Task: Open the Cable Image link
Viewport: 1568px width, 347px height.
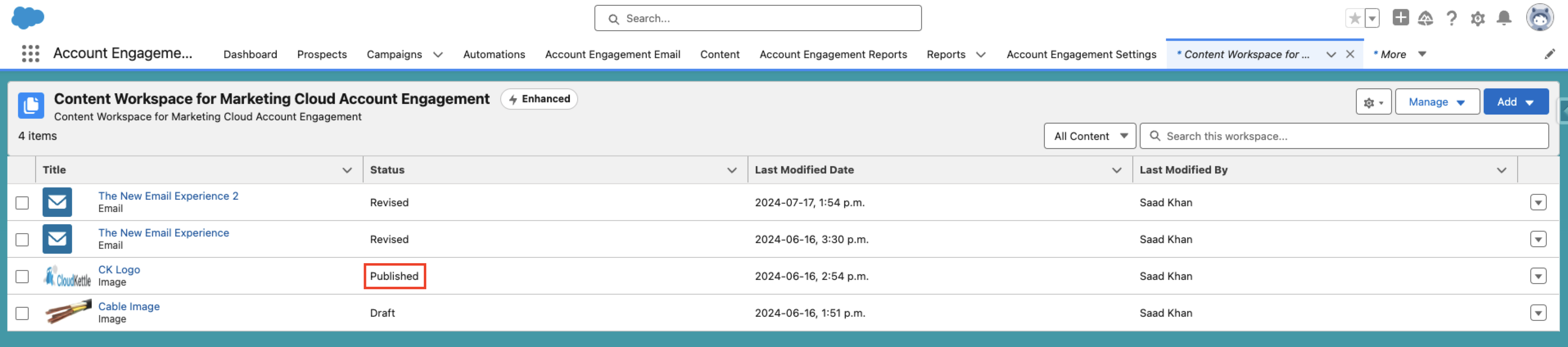Action: pos(129,306)
